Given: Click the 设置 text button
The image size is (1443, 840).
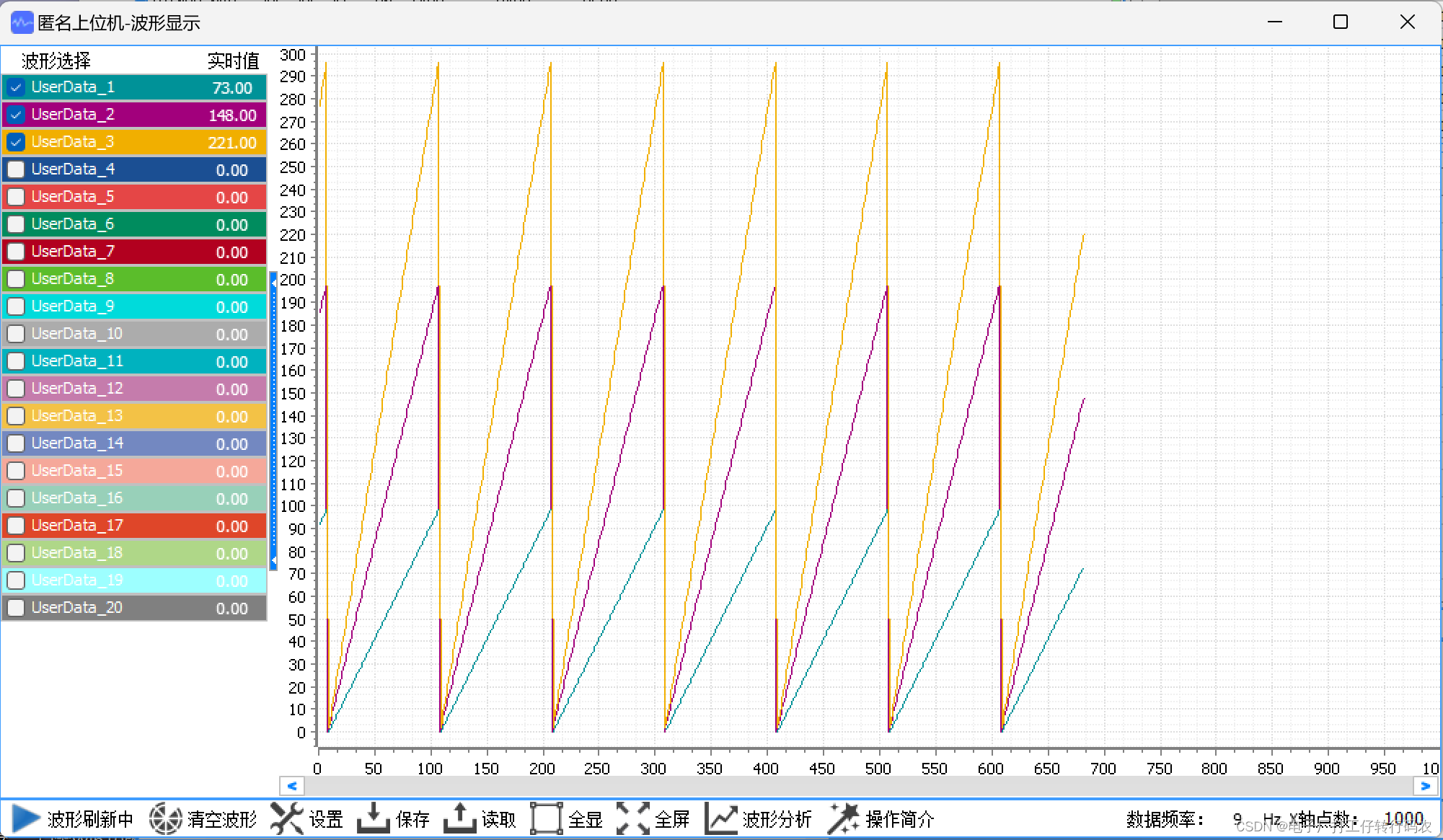Looking at the screenshot, I should point(326,820).
